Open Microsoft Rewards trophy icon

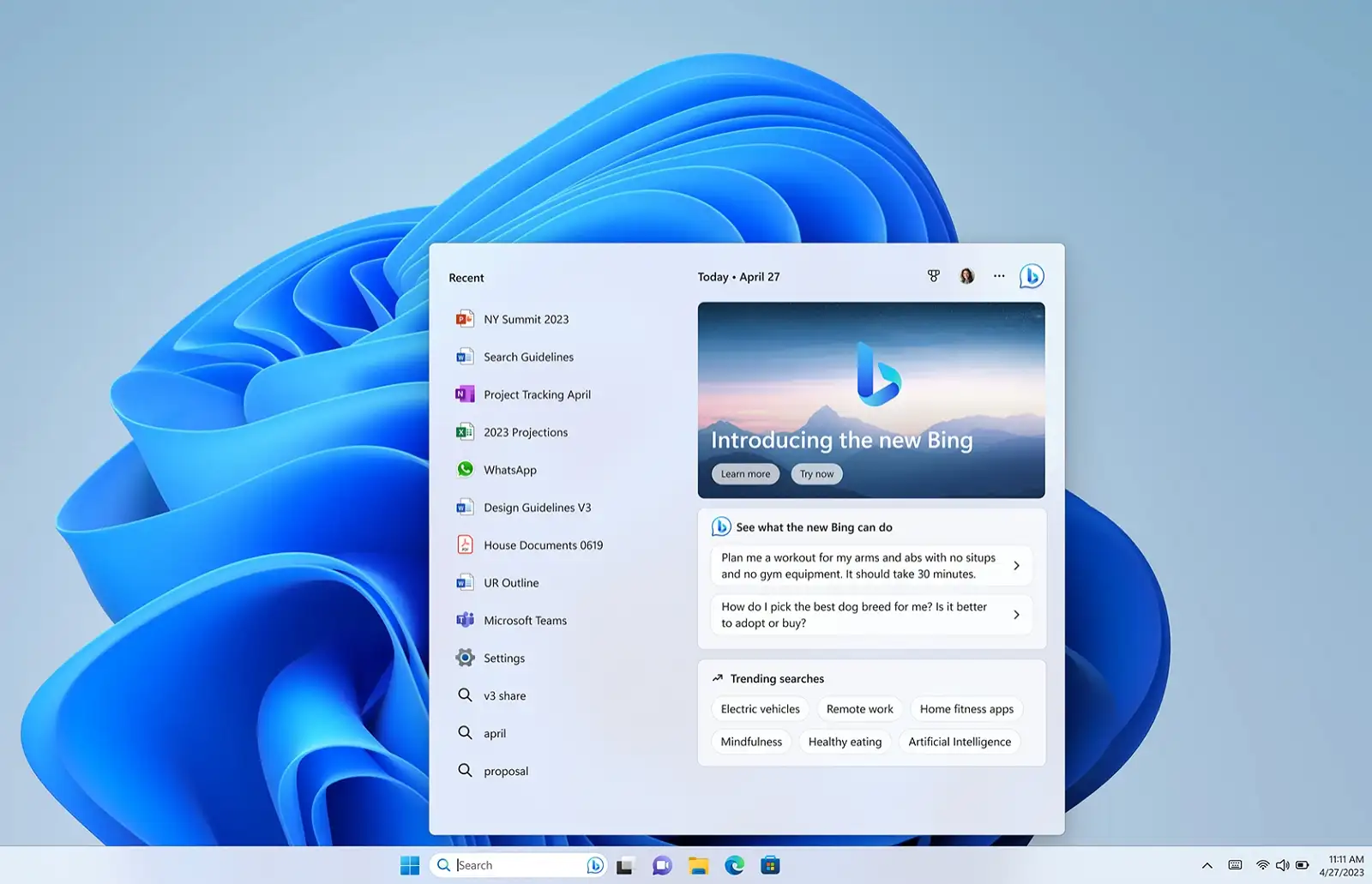934,276
